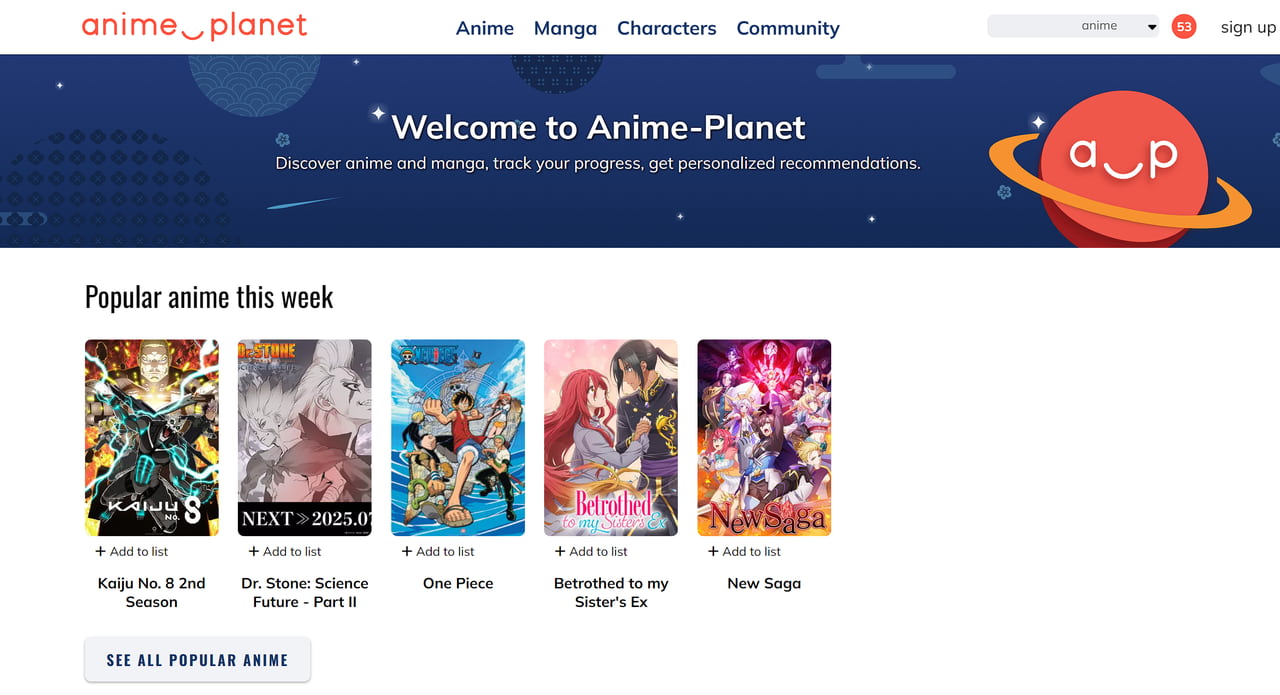Open Kaiju No. 8 2nd Season poster
Screen dimensions: 1280x695
coord(152,438)
